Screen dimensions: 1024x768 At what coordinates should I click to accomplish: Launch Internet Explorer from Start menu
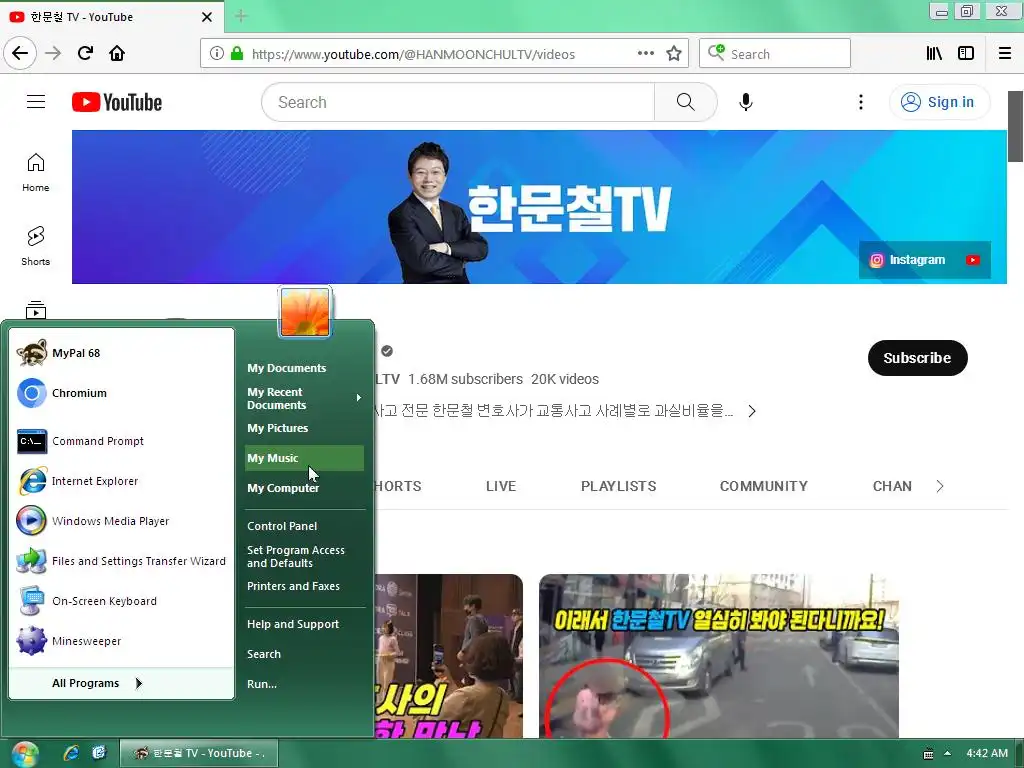point(121,481)
